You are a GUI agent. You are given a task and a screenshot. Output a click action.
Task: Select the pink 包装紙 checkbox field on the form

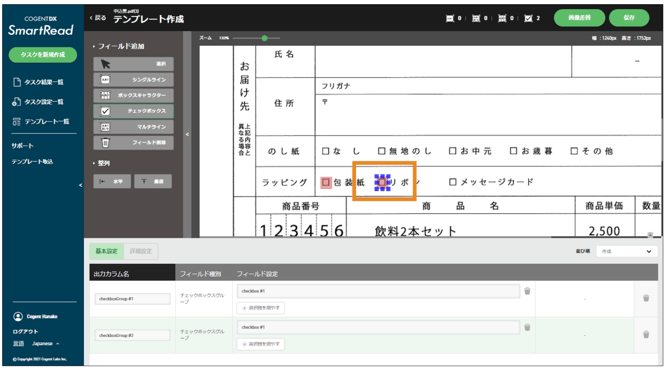326,182
